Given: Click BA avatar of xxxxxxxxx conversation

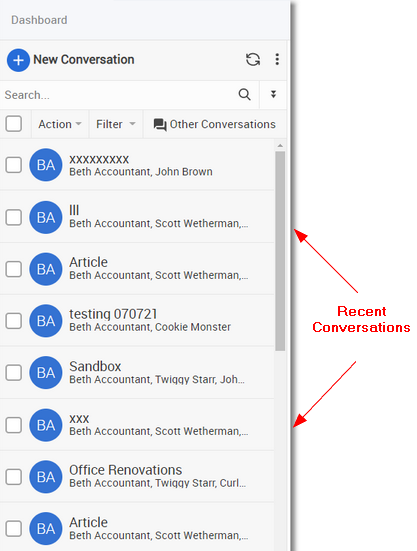Looking at the screenshot, I should pos(46,165).
